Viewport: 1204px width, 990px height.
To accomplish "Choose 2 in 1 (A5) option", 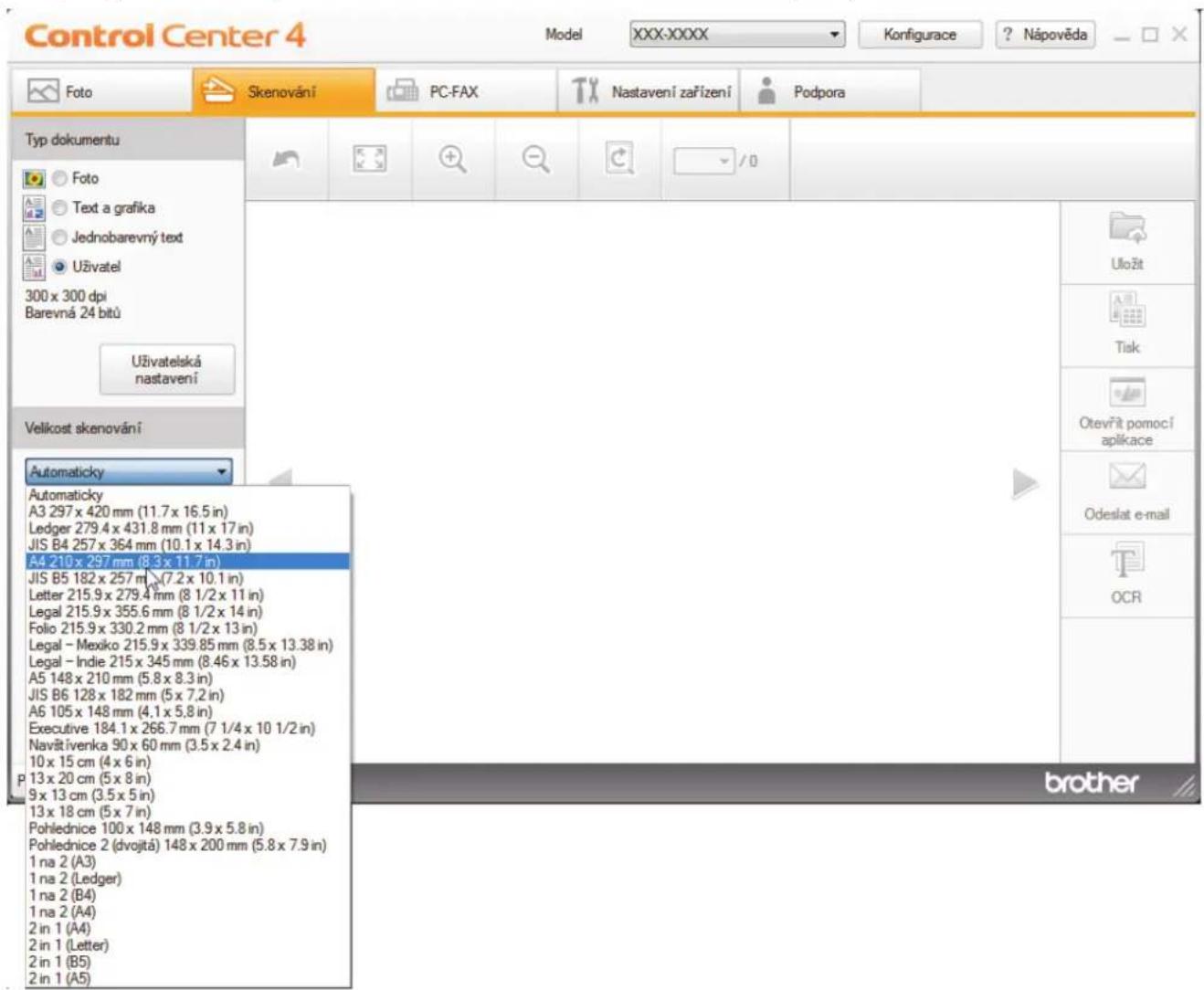I will (188, 978).
